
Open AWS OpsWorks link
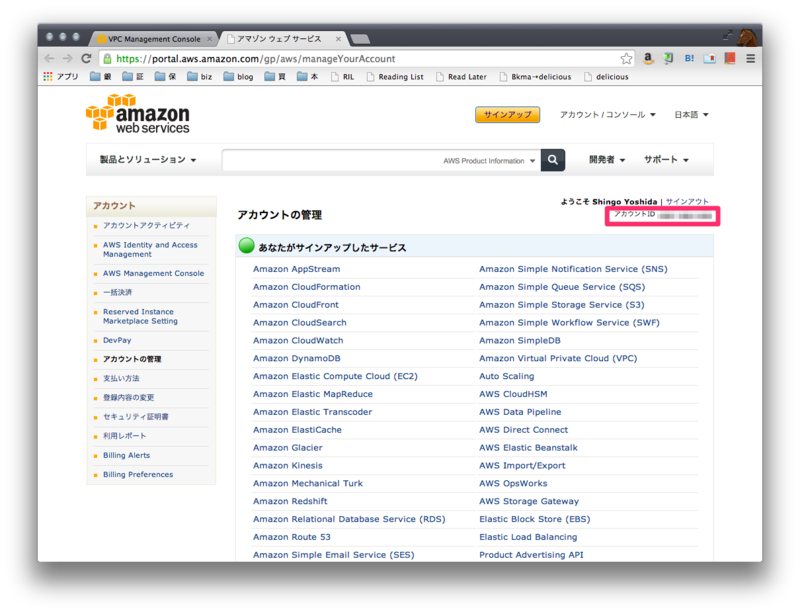(x=513, y=483)
